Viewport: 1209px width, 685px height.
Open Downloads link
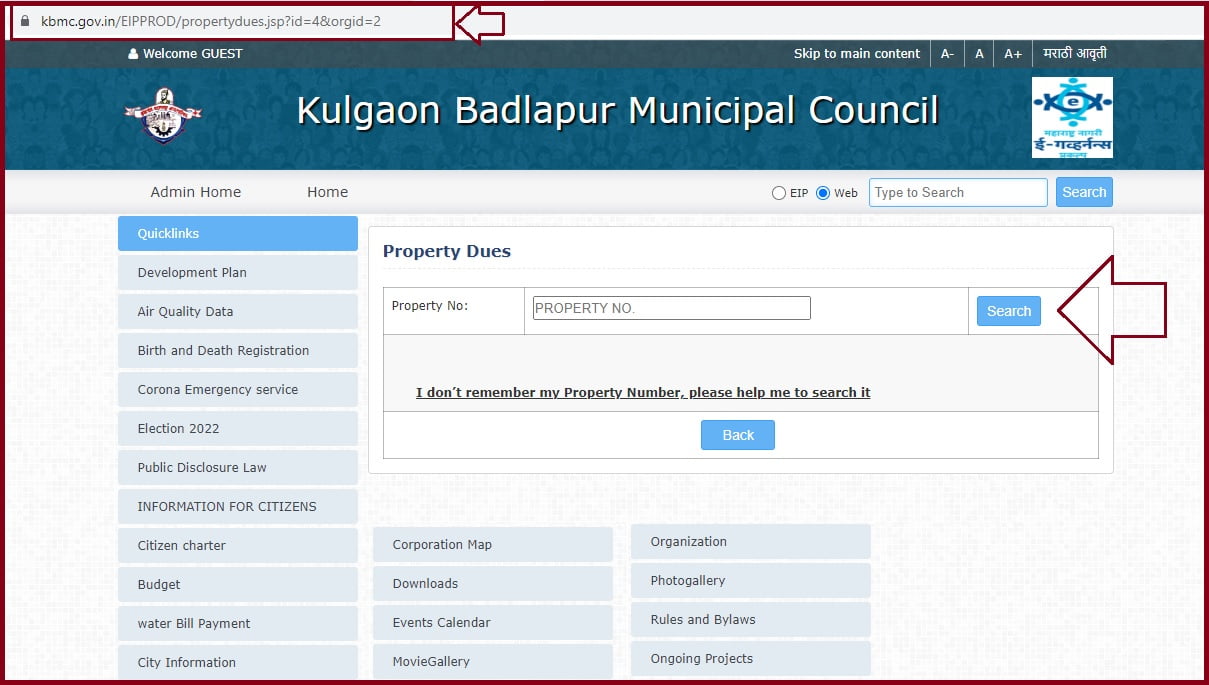493,584
